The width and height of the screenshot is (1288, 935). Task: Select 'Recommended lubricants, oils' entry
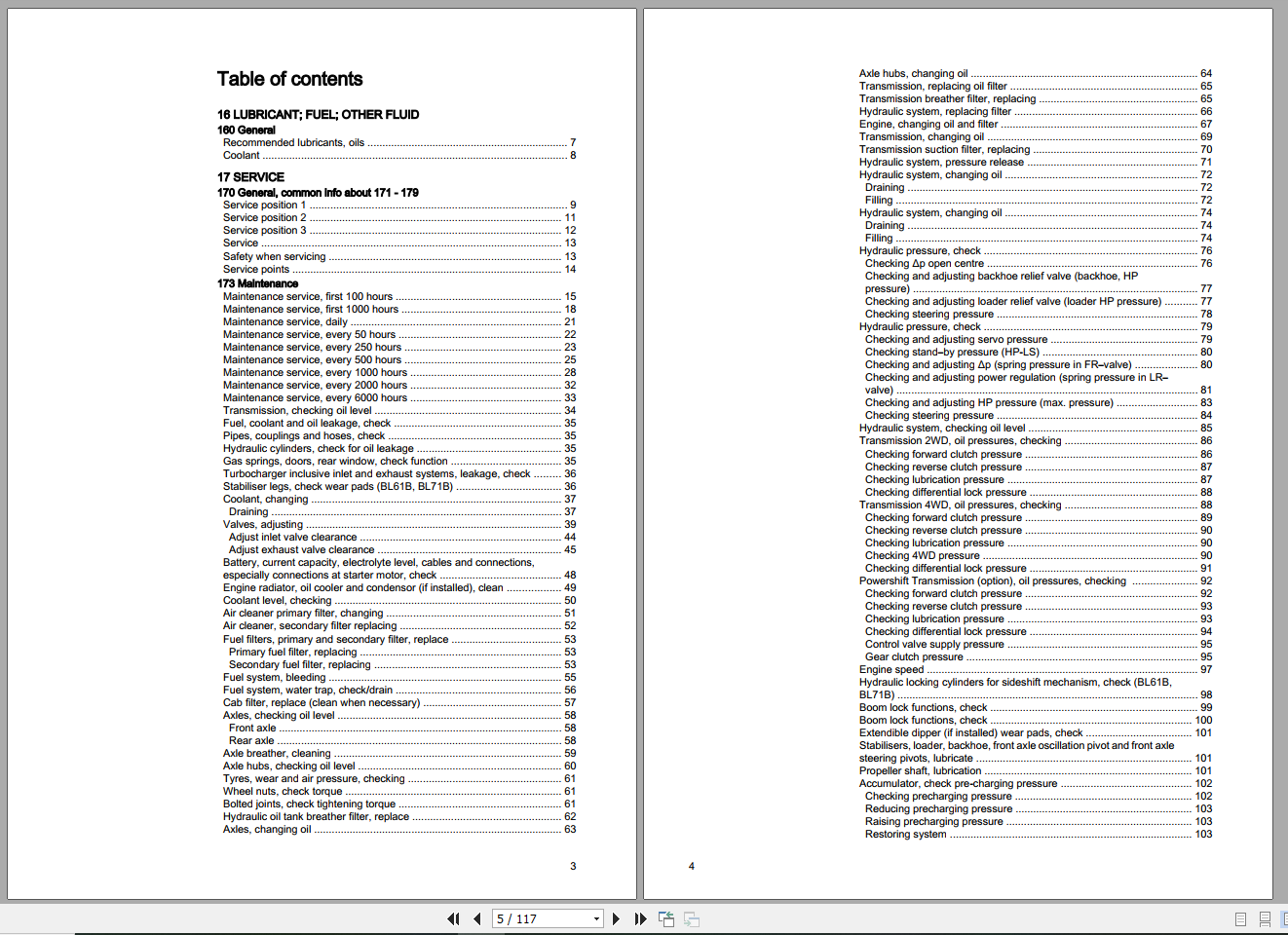click(x=399, y=142)
